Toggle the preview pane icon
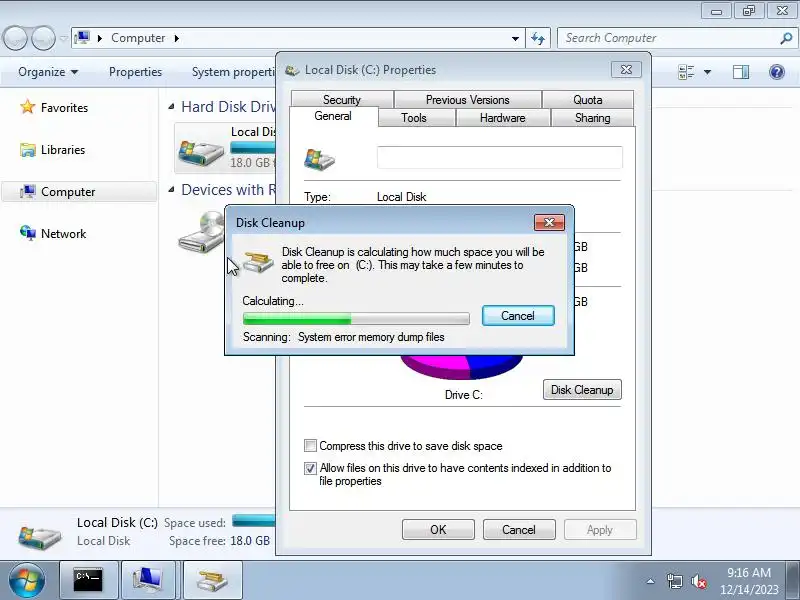The image size is (800, 600). (x=741, y=72)
